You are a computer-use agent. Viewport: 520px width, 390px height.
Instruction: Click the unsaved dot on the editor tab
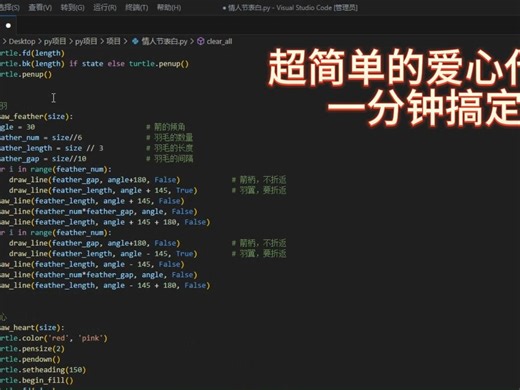pyautogui.click(x=8, y=25)
